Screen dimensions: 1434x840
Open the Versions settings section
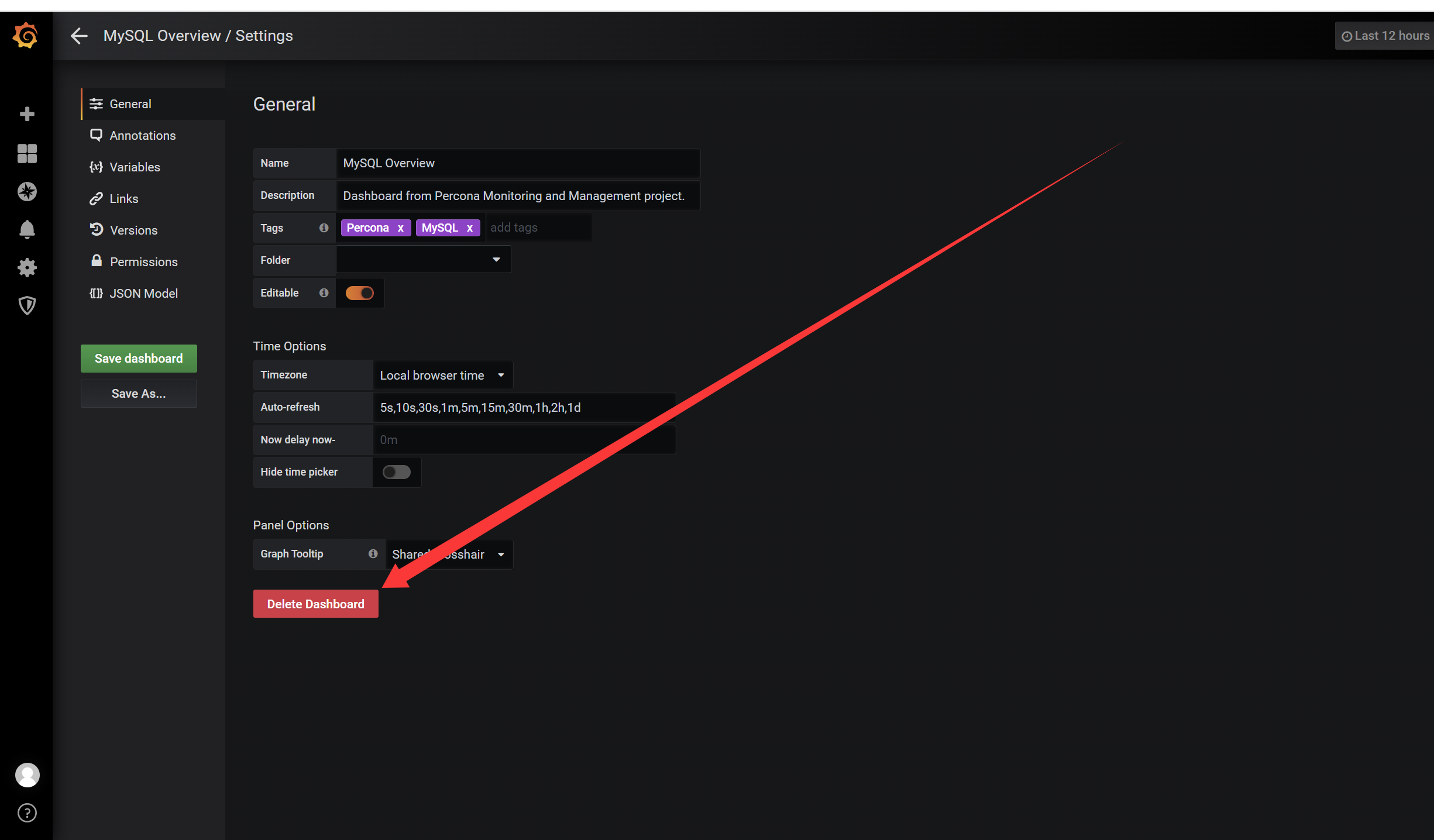pyautogui.click(x=153, y=230)
